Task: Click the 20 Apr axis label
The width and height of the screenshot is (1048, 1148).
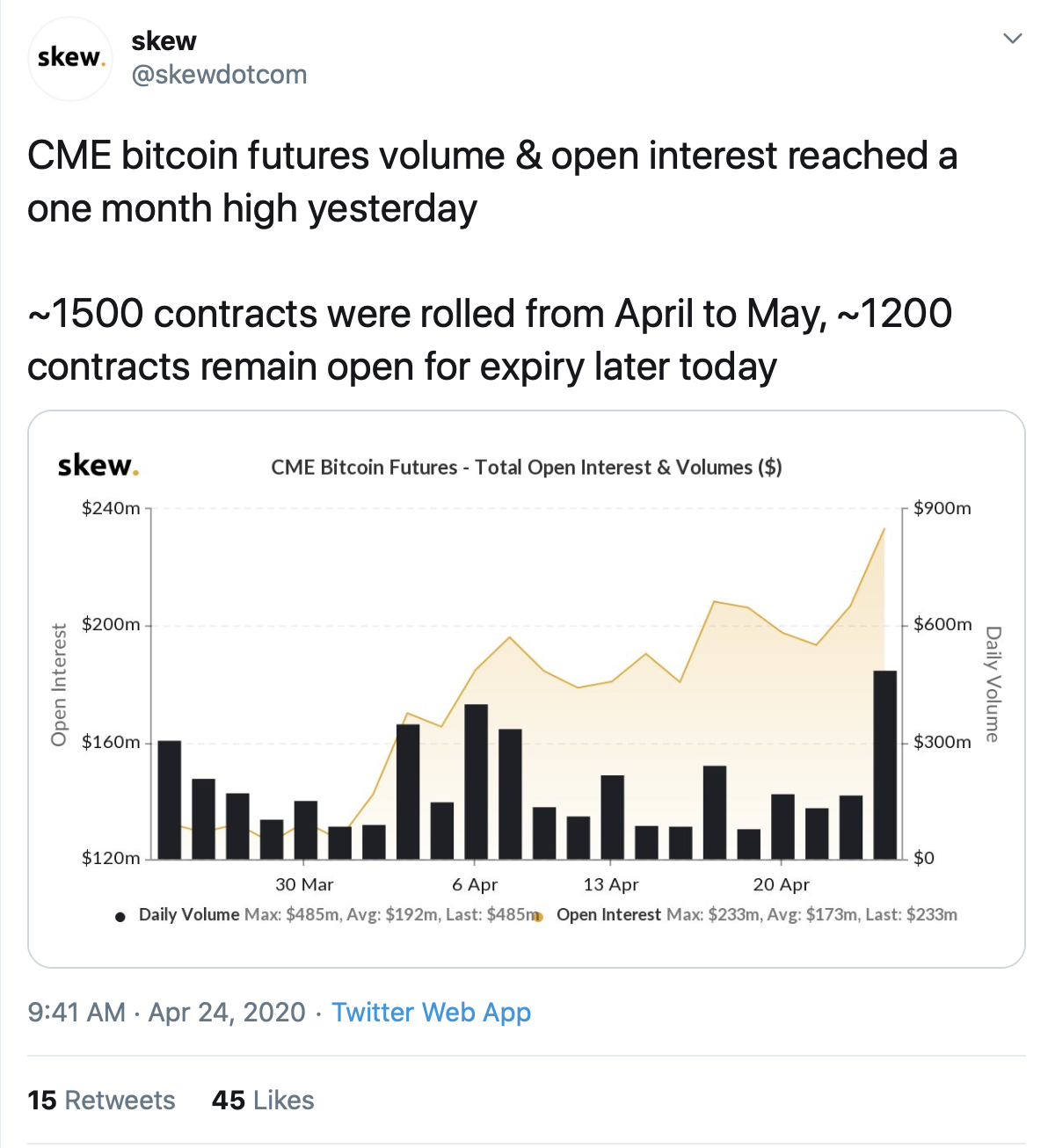Action: pos(781,884)
